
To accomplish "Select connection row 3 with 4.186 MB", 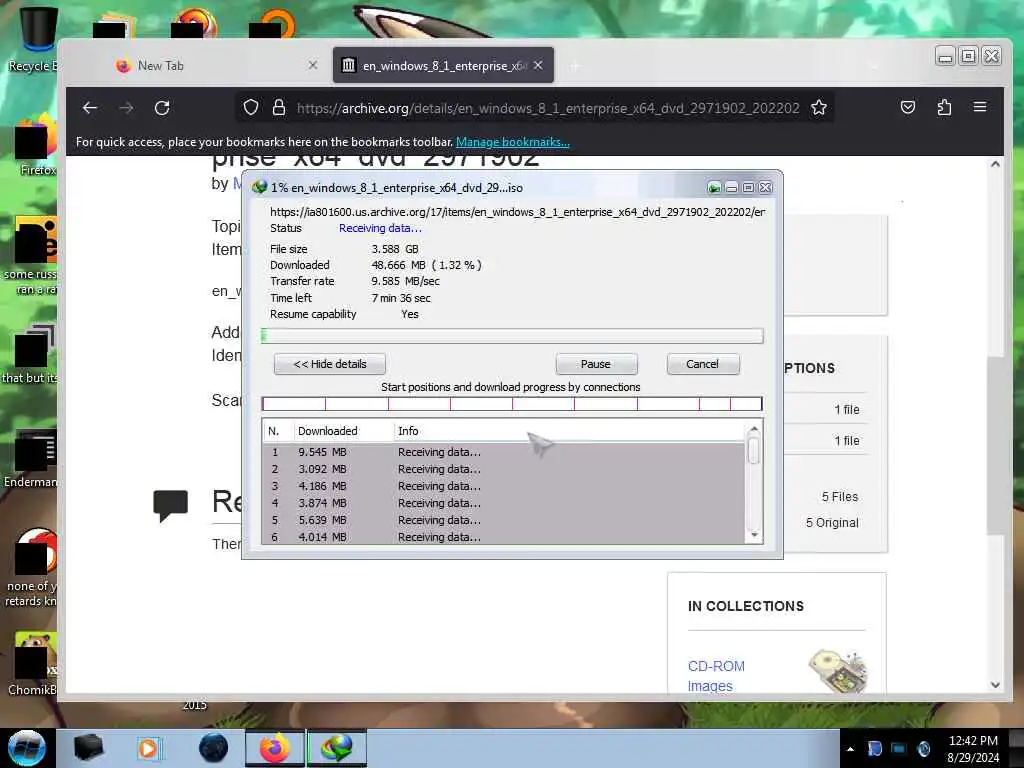I will (503, 486).
